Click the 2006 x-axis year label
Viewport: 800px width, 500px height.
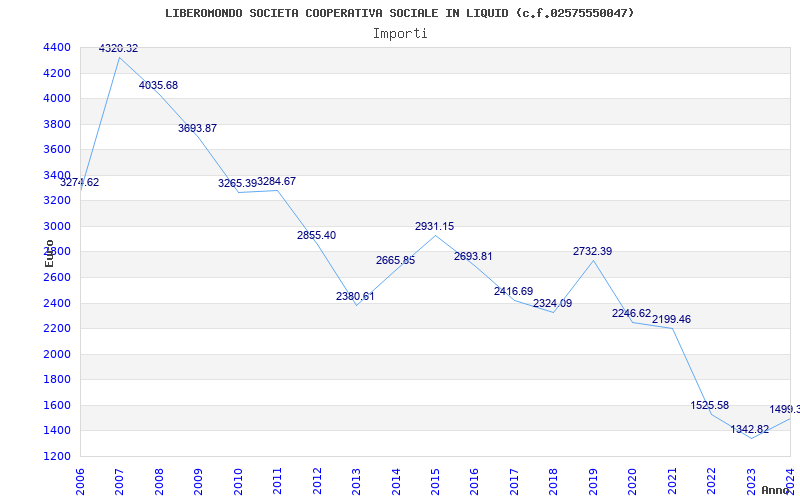(80, 481)
